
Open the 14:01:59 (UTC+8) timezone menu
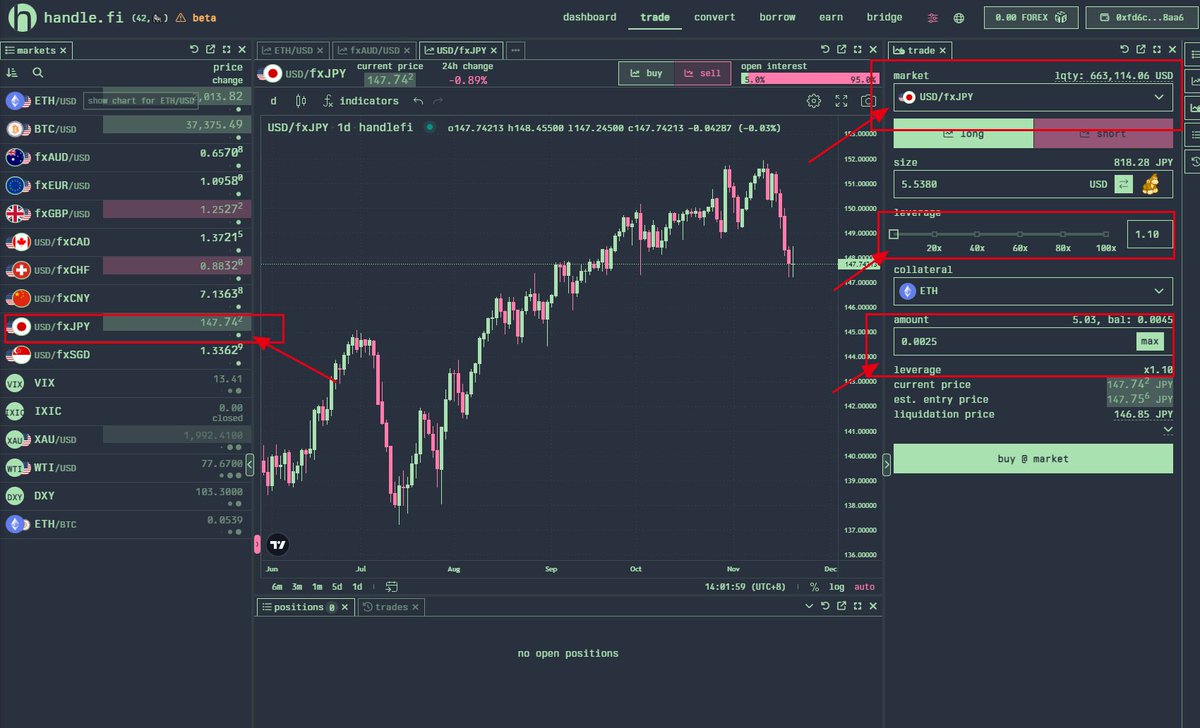(746, 587)
